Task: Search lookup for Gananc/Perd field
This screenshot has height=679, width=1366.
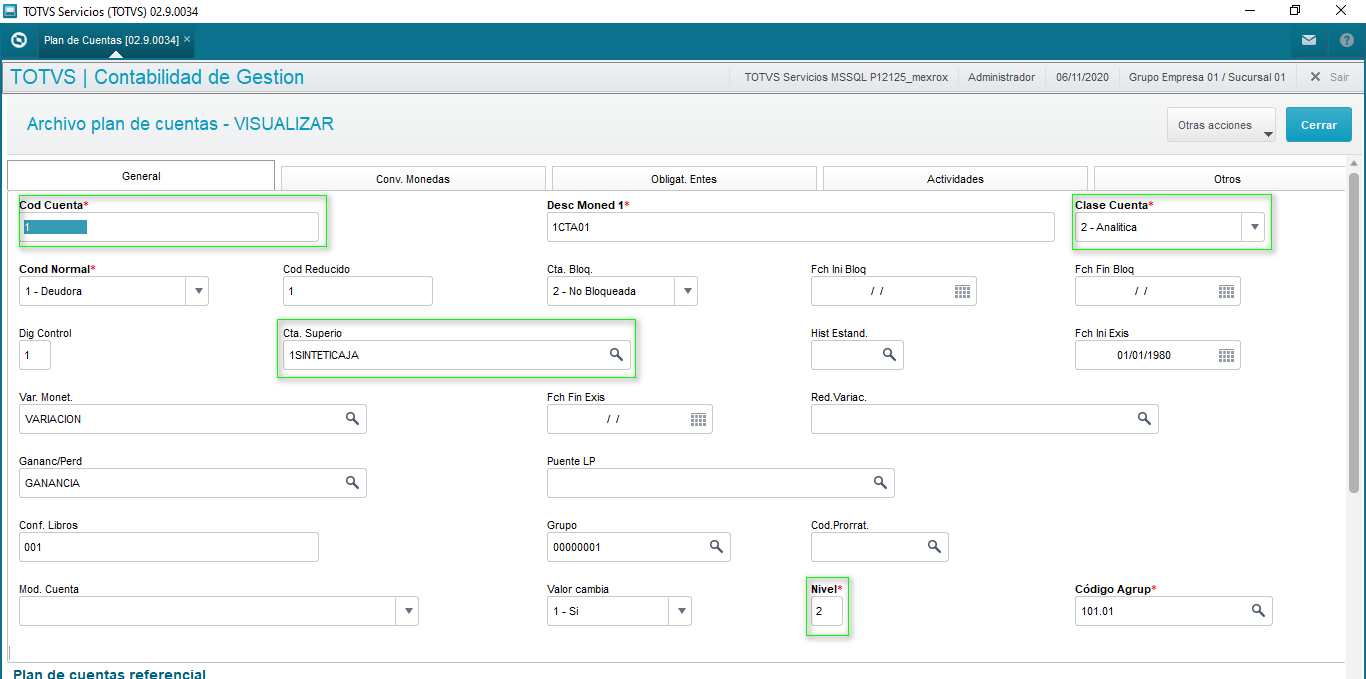Action: [352, 483]
